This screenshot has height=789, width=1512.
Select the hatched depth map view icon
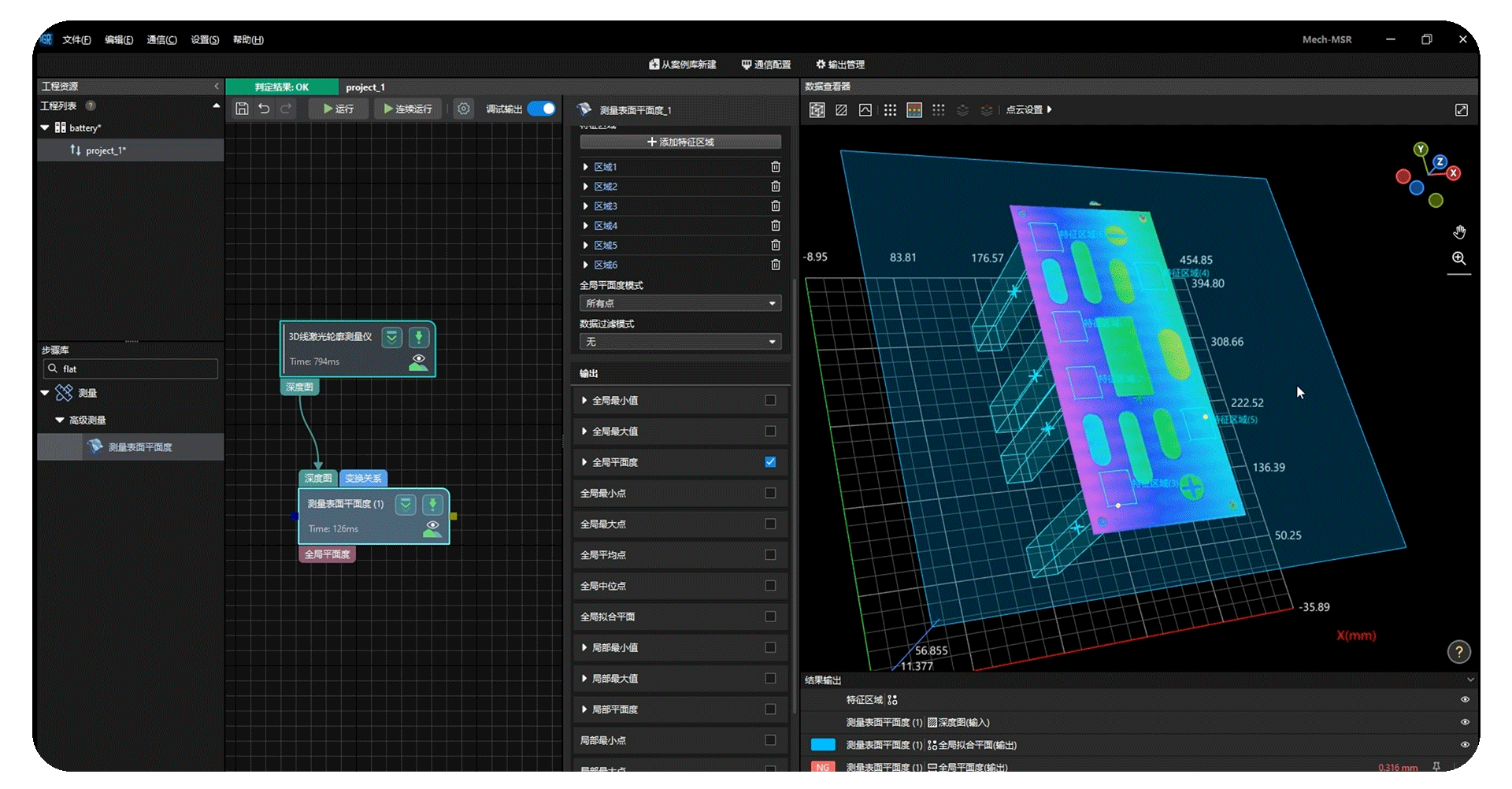(841, 110)
